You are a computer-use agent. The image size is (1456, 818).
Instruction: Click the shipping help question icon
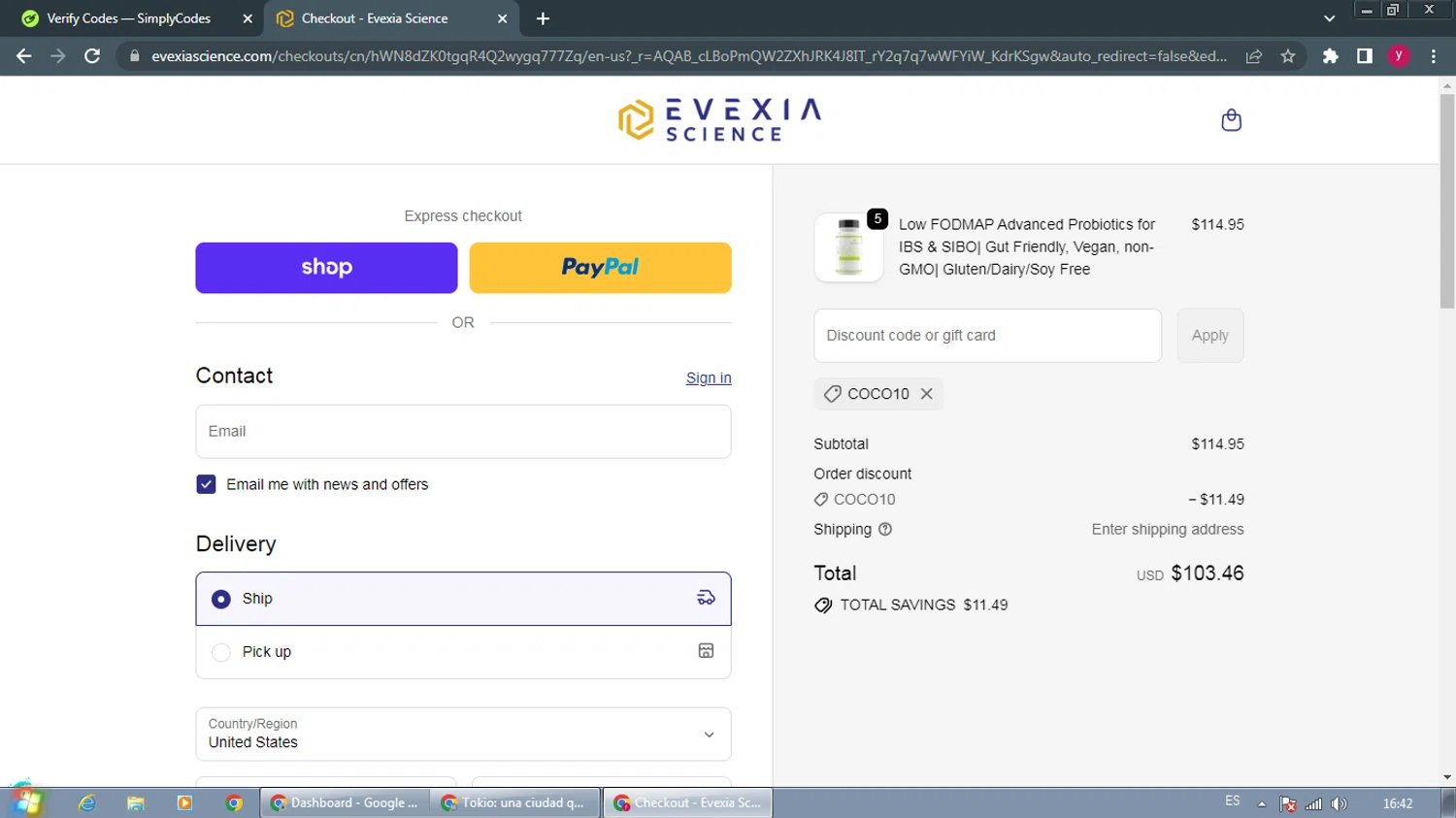coord(885,530)
